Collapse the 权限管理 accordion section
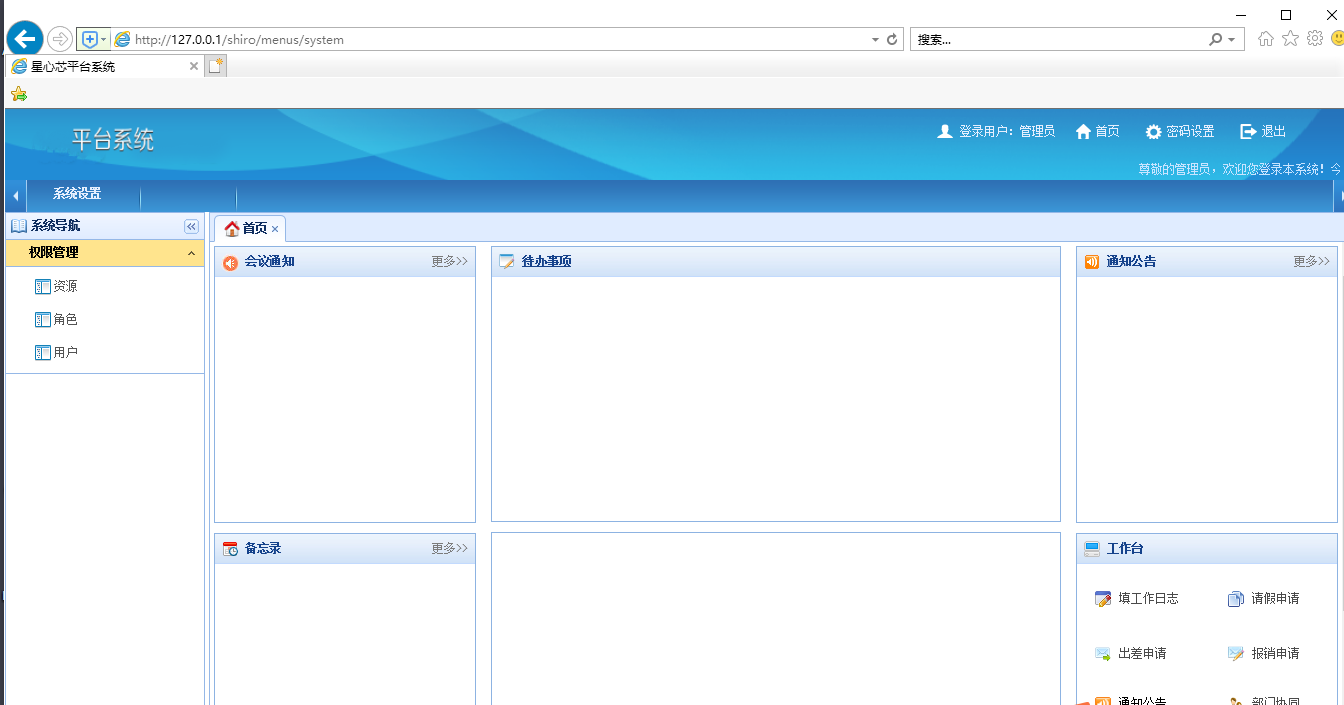The image size is (1344, 705). pos(191,254)
